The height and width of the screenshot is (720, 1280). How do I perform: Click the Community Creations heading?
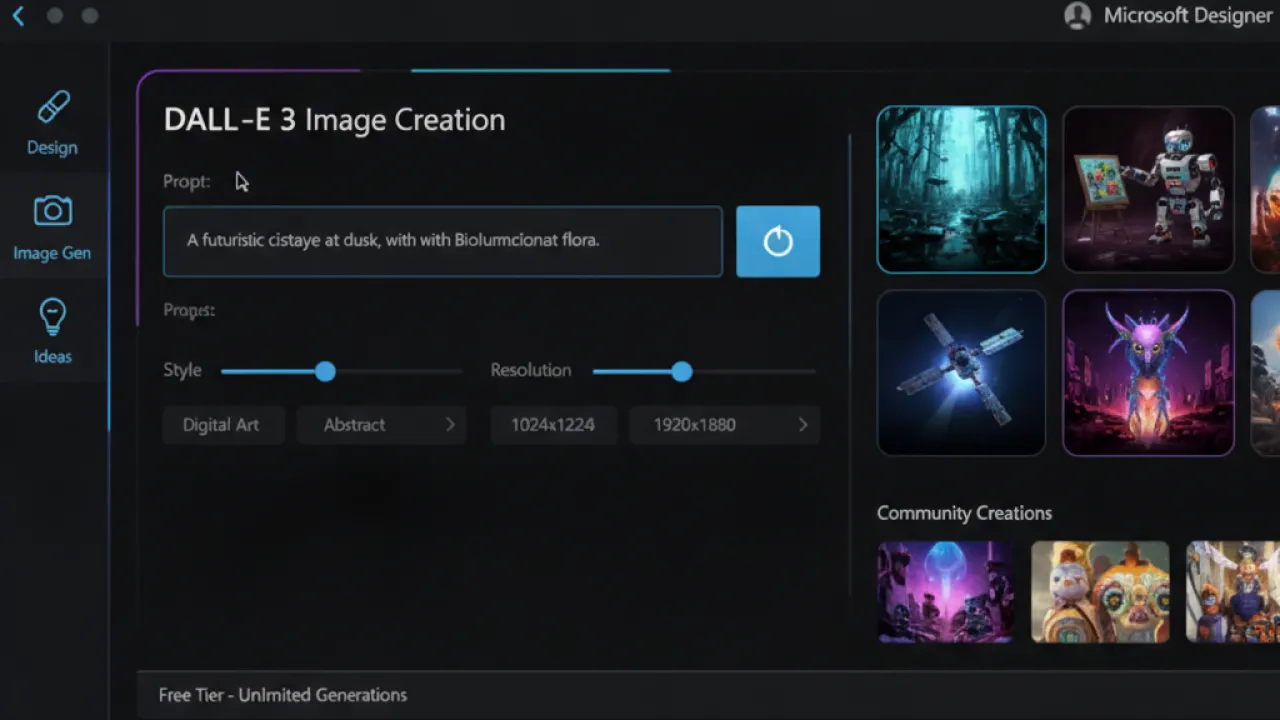coord(964,513)
